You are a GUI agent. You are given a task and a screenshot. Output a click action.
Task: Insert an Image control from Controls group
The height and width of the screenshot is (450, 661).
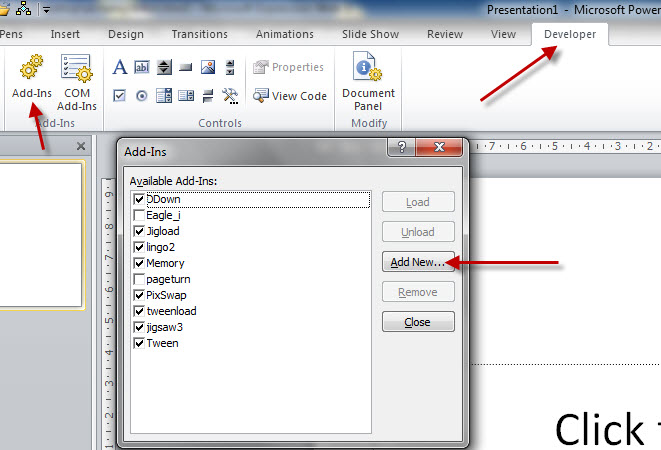(x=208, y=68)
